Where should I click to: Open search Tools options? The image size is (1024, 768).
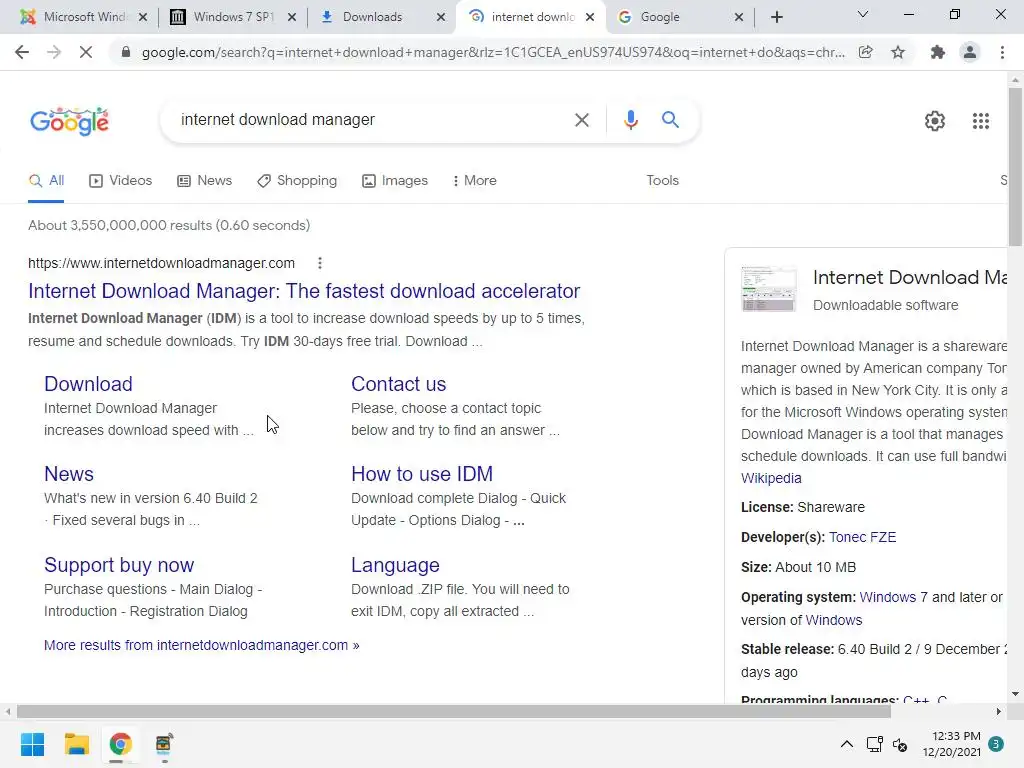662,181
